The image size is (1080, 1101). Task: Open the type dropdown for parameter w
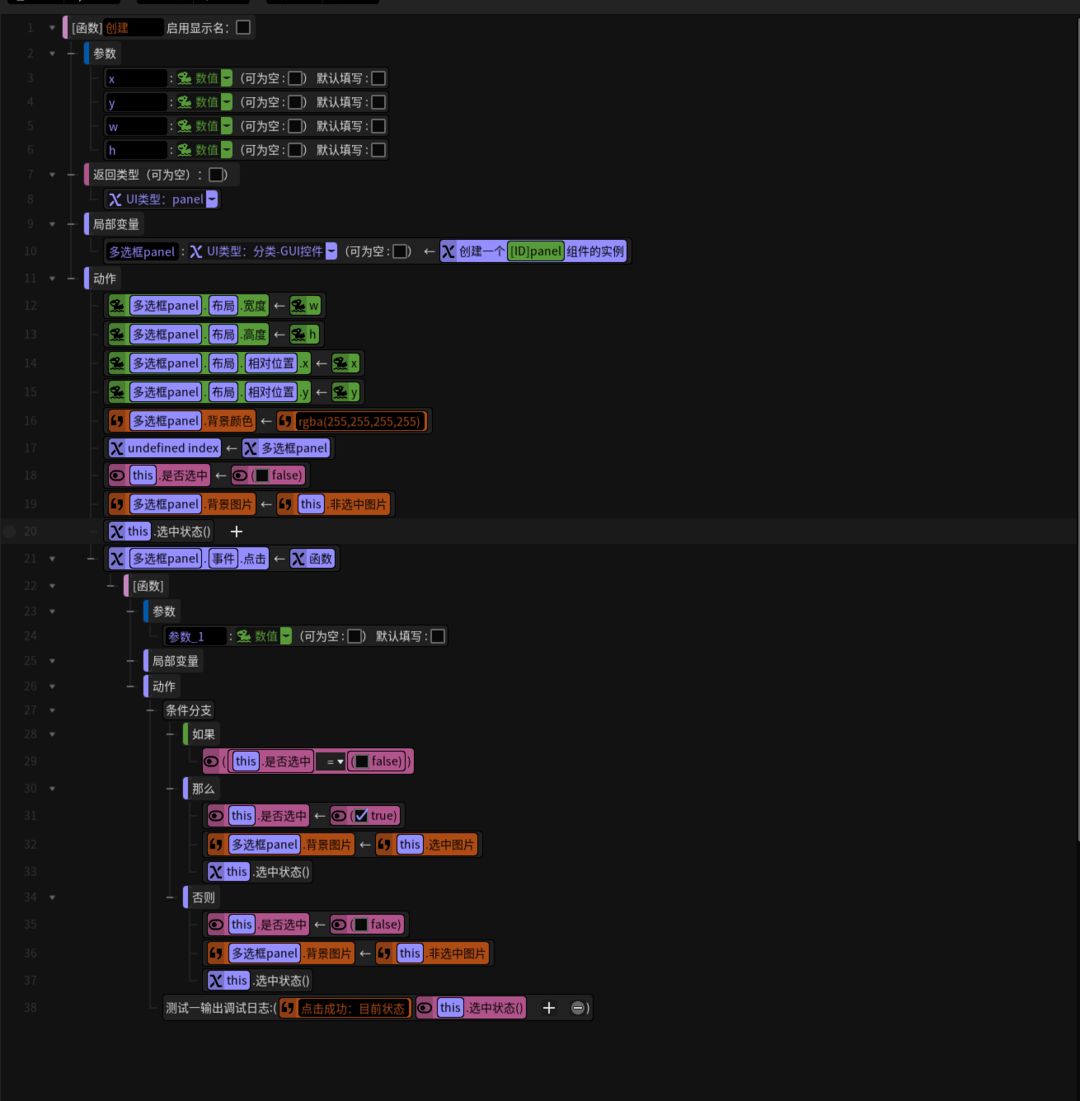pyautogui.click(x=227, y=126)
